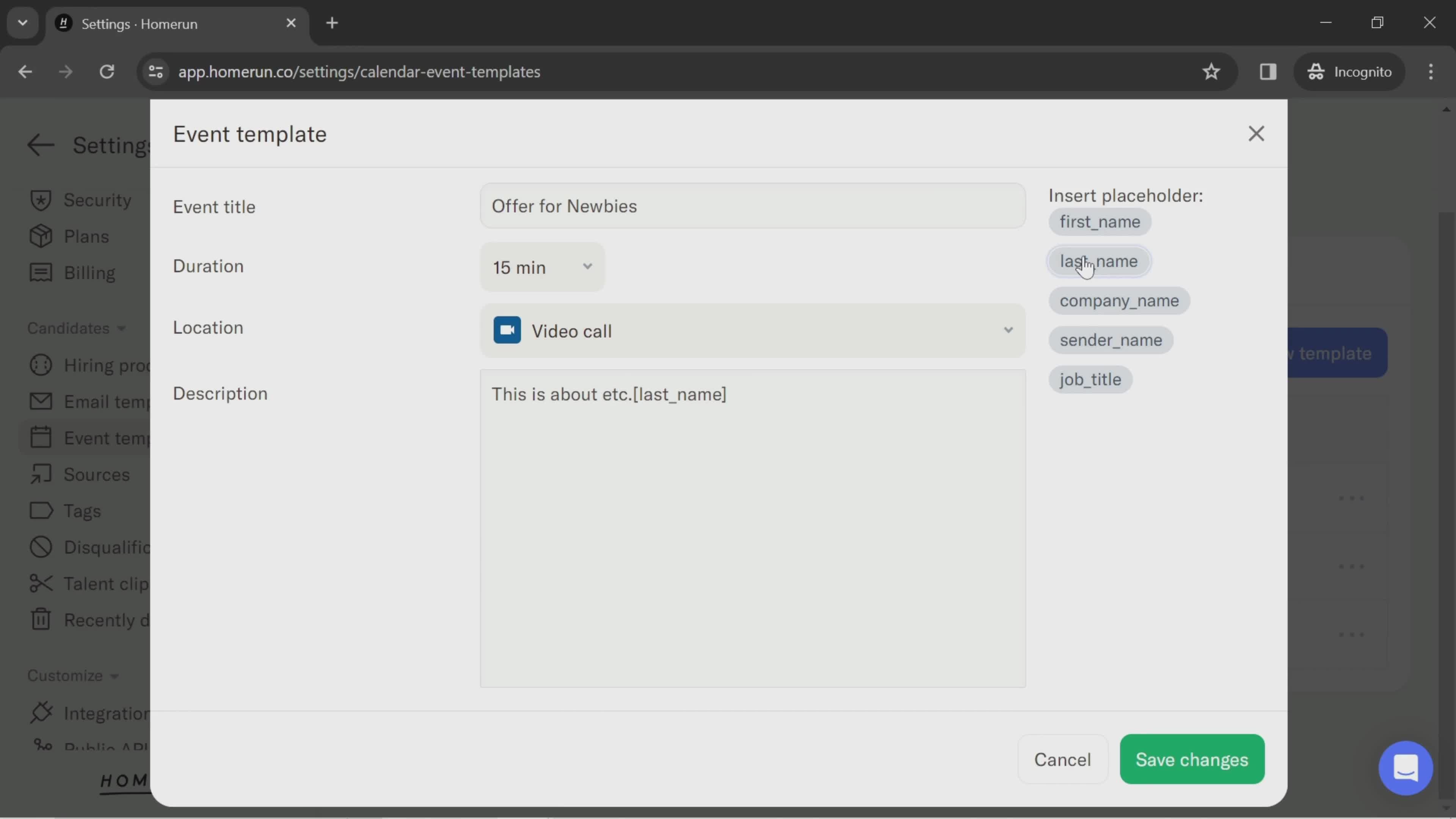Click the company_name placeholder button
This screenshot has height=819, width=1456.
(x=1119, y=300)
